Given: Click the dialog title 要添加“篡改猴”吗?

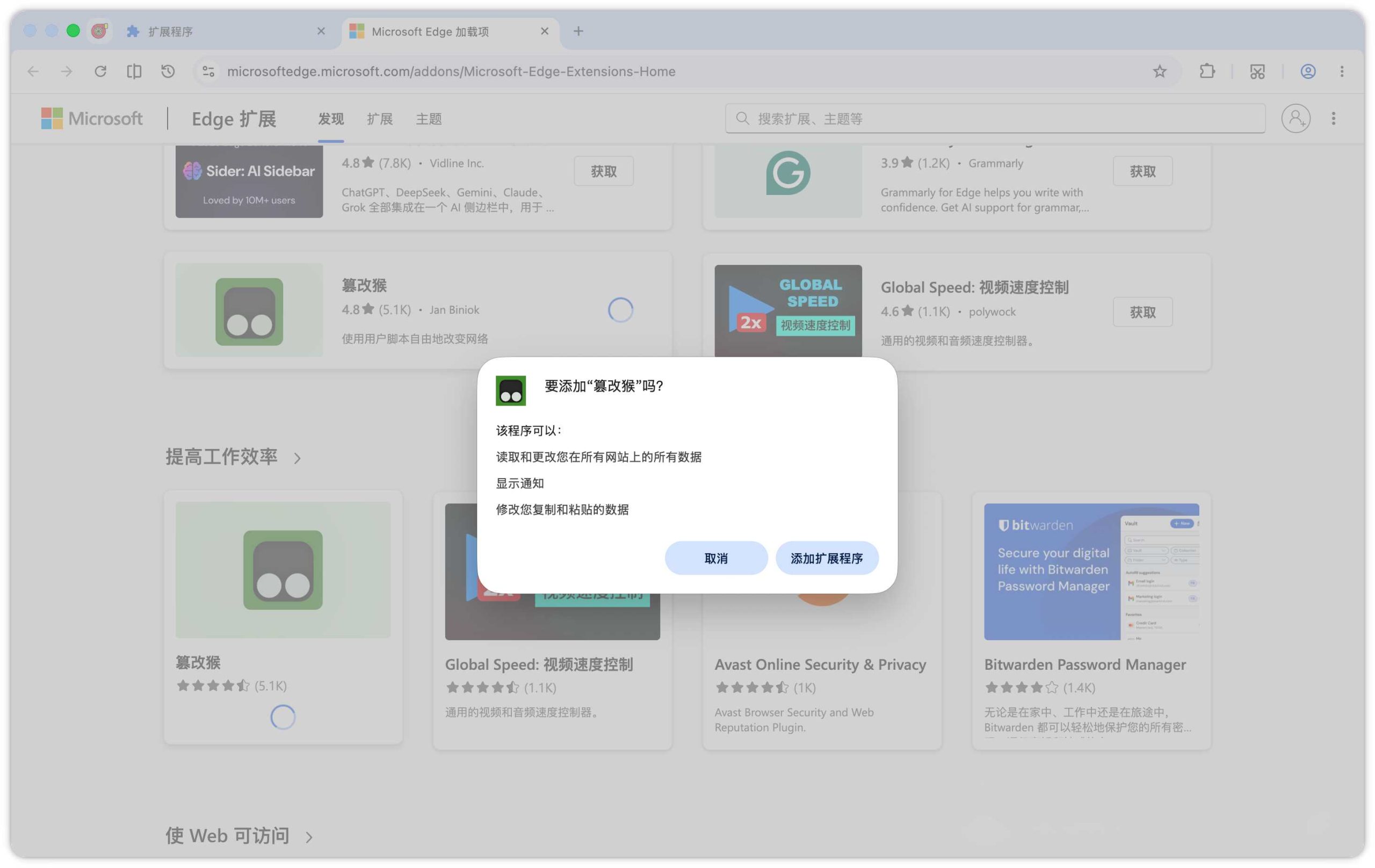Looking at the screenshot, I should pyautogui.click(x=604, y=386).
